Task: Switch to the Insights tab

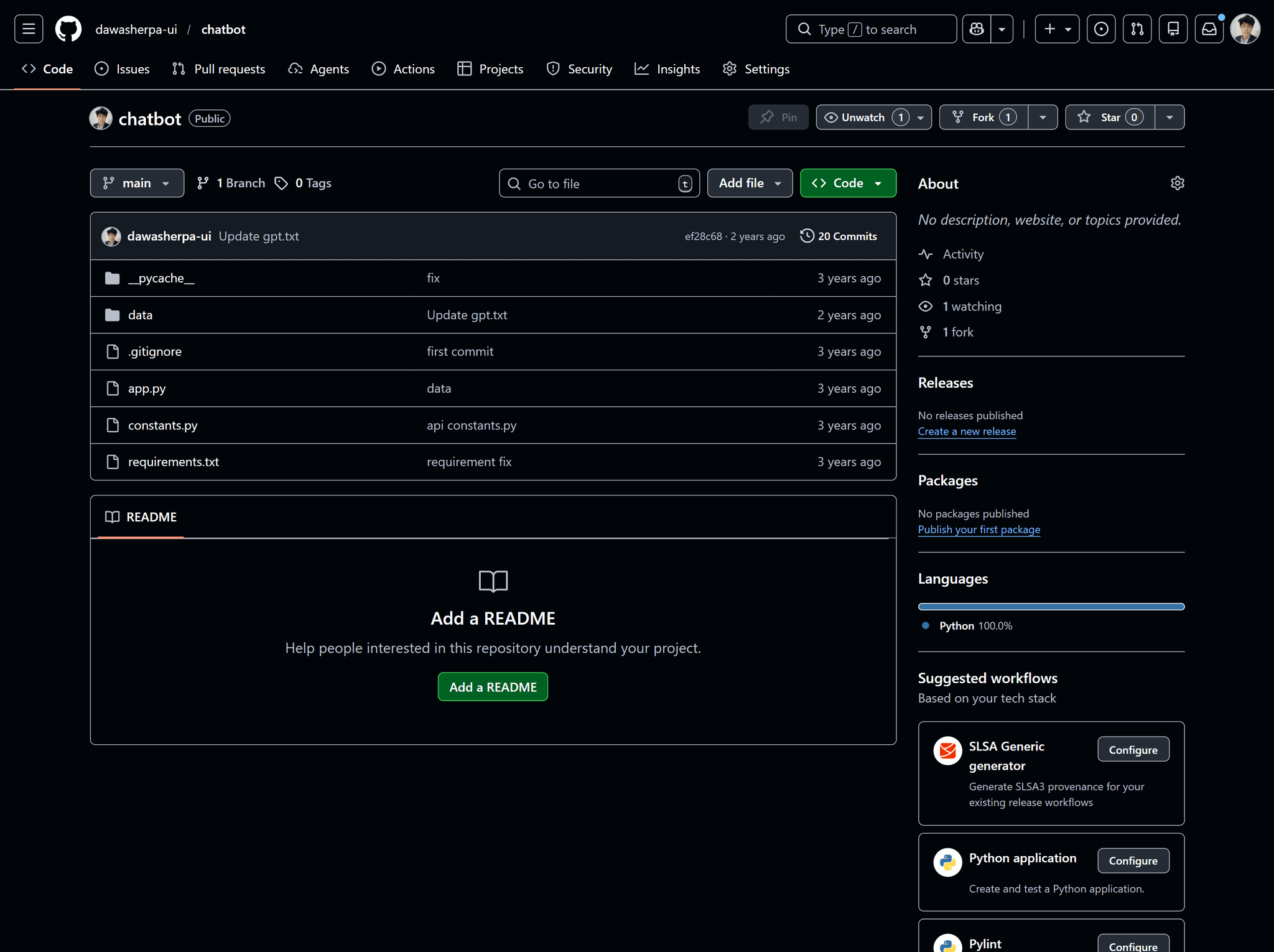Action: (667, 69)
